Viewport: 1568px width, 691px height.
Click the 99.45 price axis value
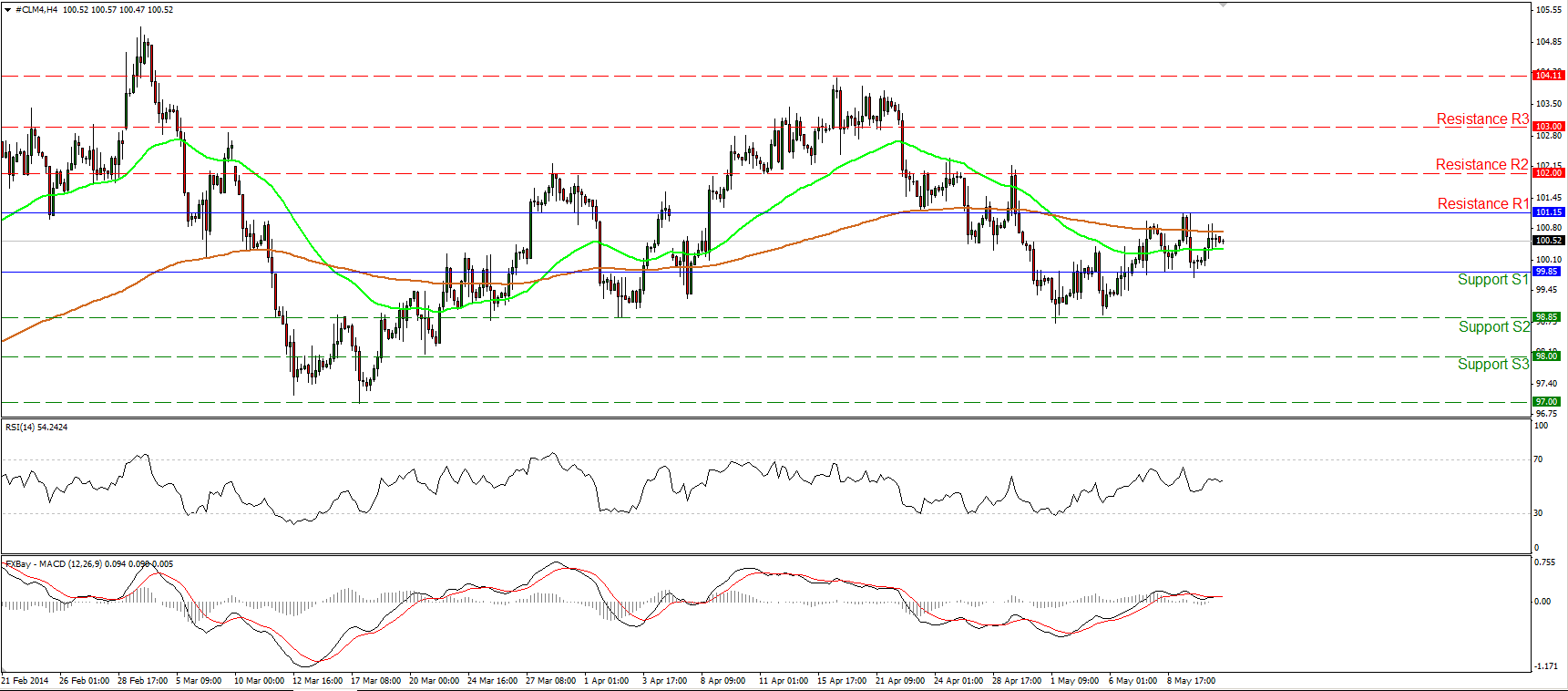1546,290
